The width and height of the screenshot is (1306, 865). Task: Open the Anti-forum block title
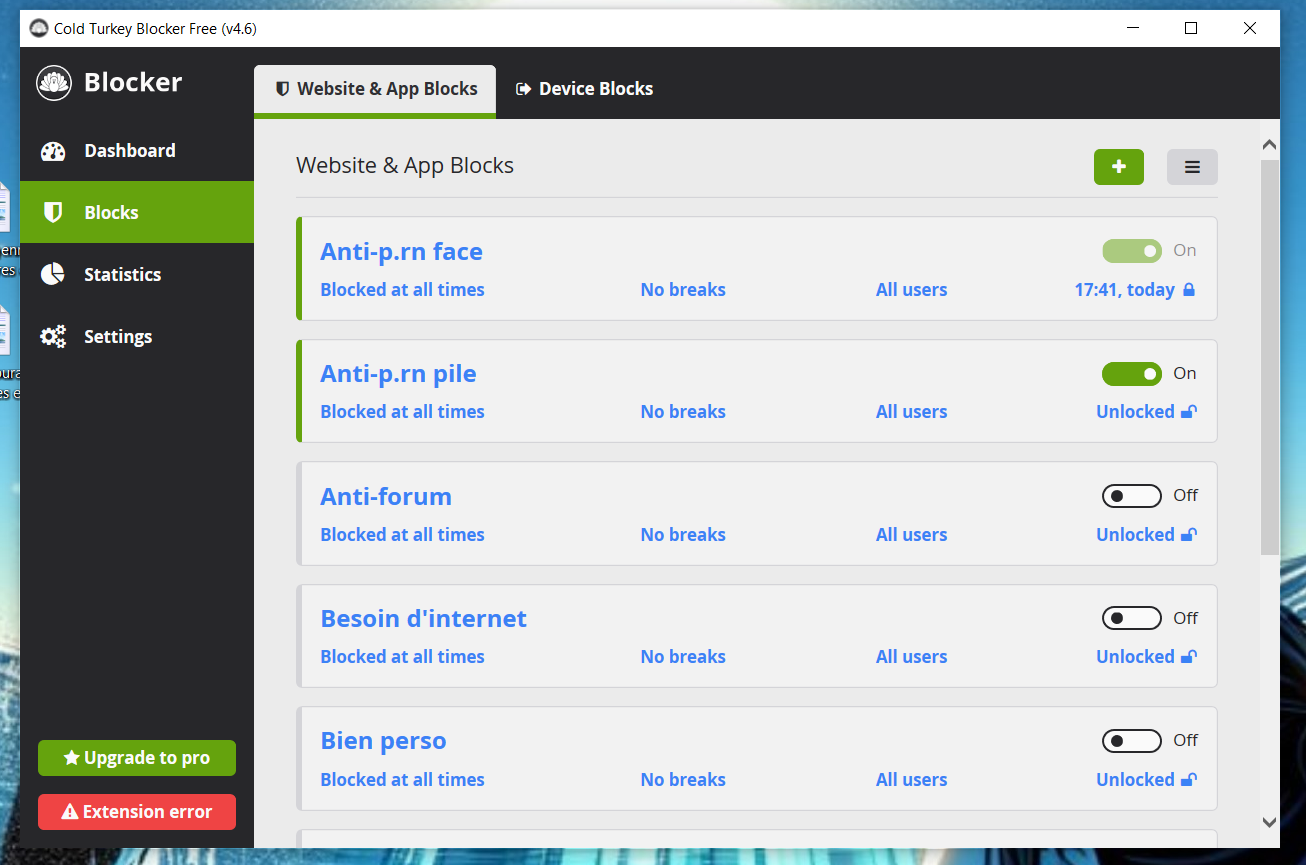(386, 497)
